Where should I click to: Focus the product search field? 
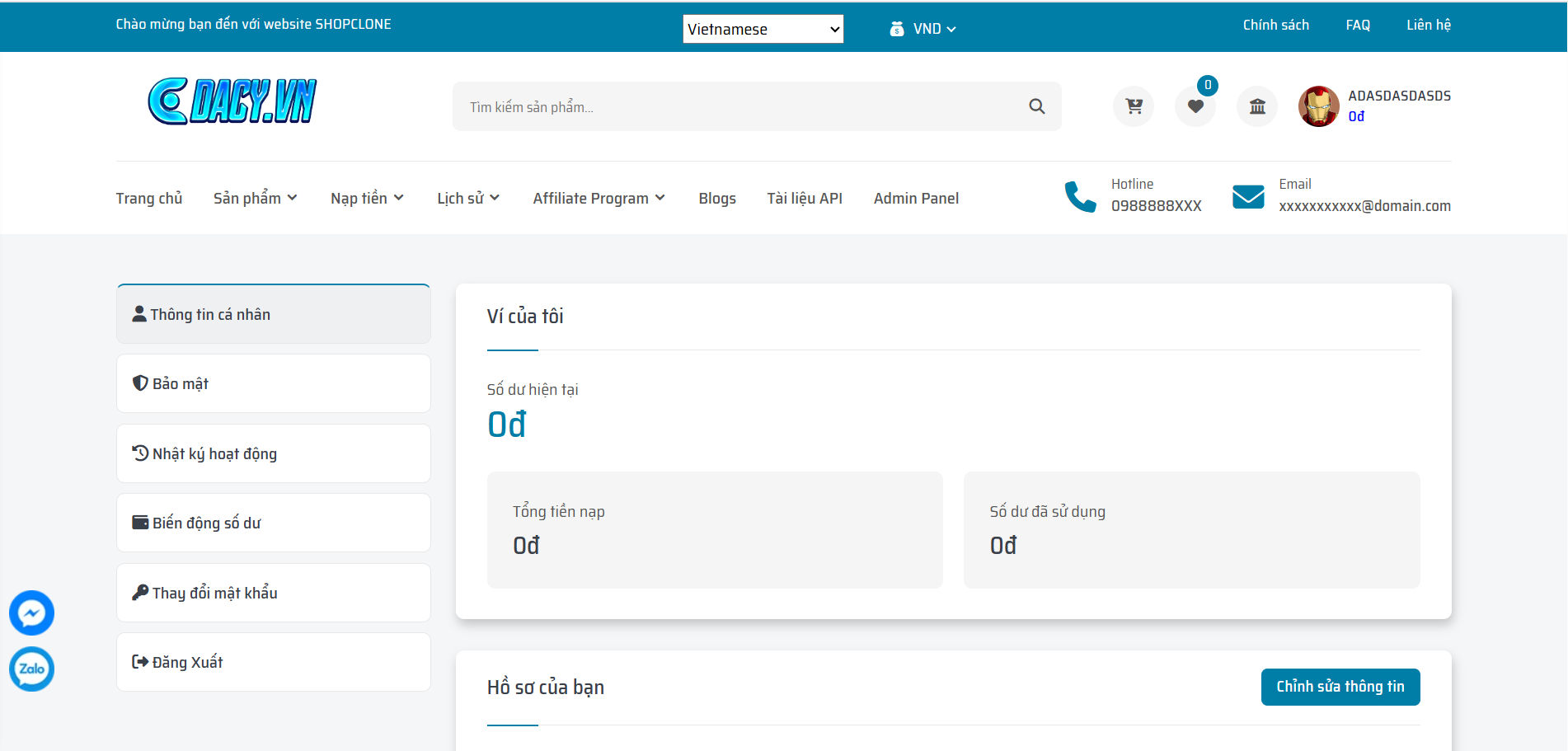click(742, 107)
